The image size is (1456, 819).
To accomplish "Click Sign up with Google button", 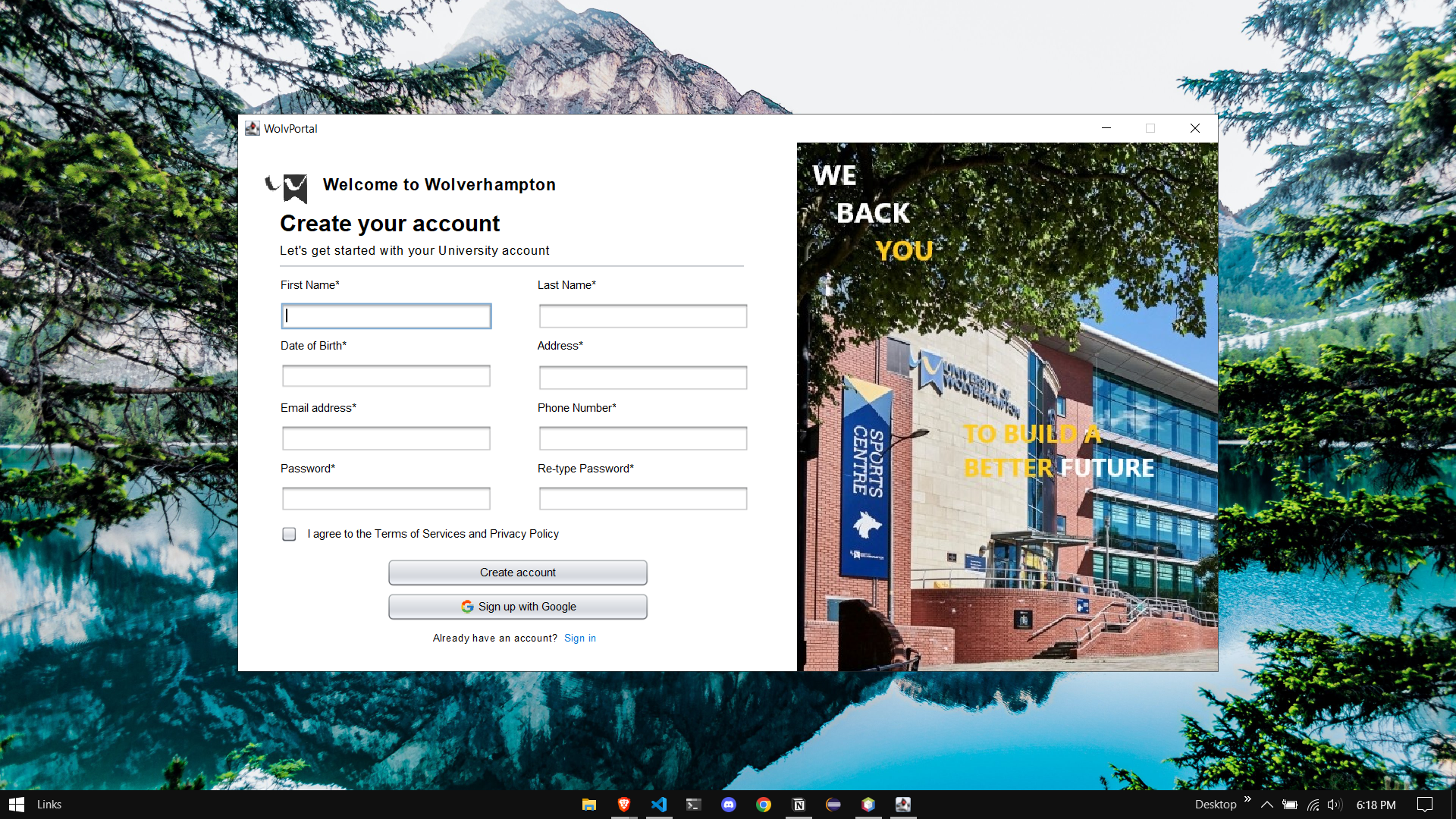I will click(x=518, y=607).
